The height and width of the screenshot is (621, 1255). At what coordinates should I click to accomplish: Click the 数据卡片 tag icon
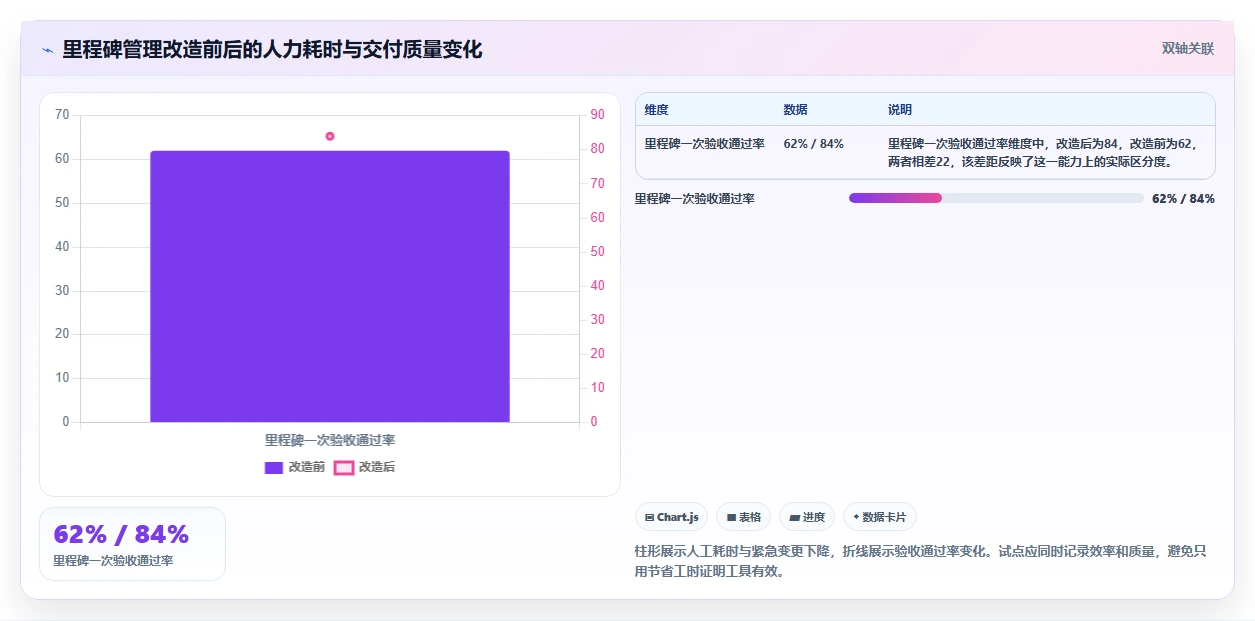(856, 517)
